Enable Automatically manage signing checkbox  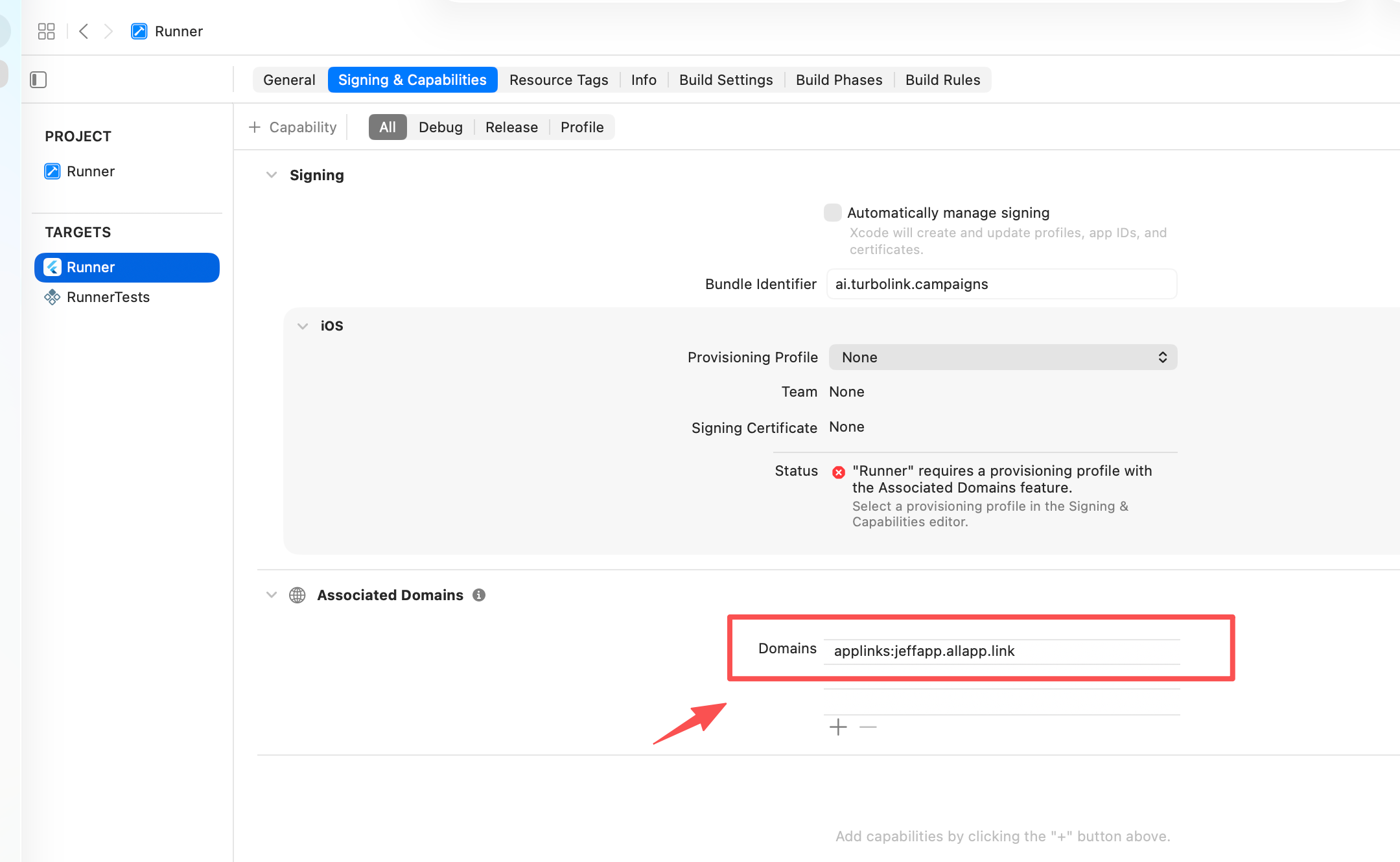[x=833, y=213]
